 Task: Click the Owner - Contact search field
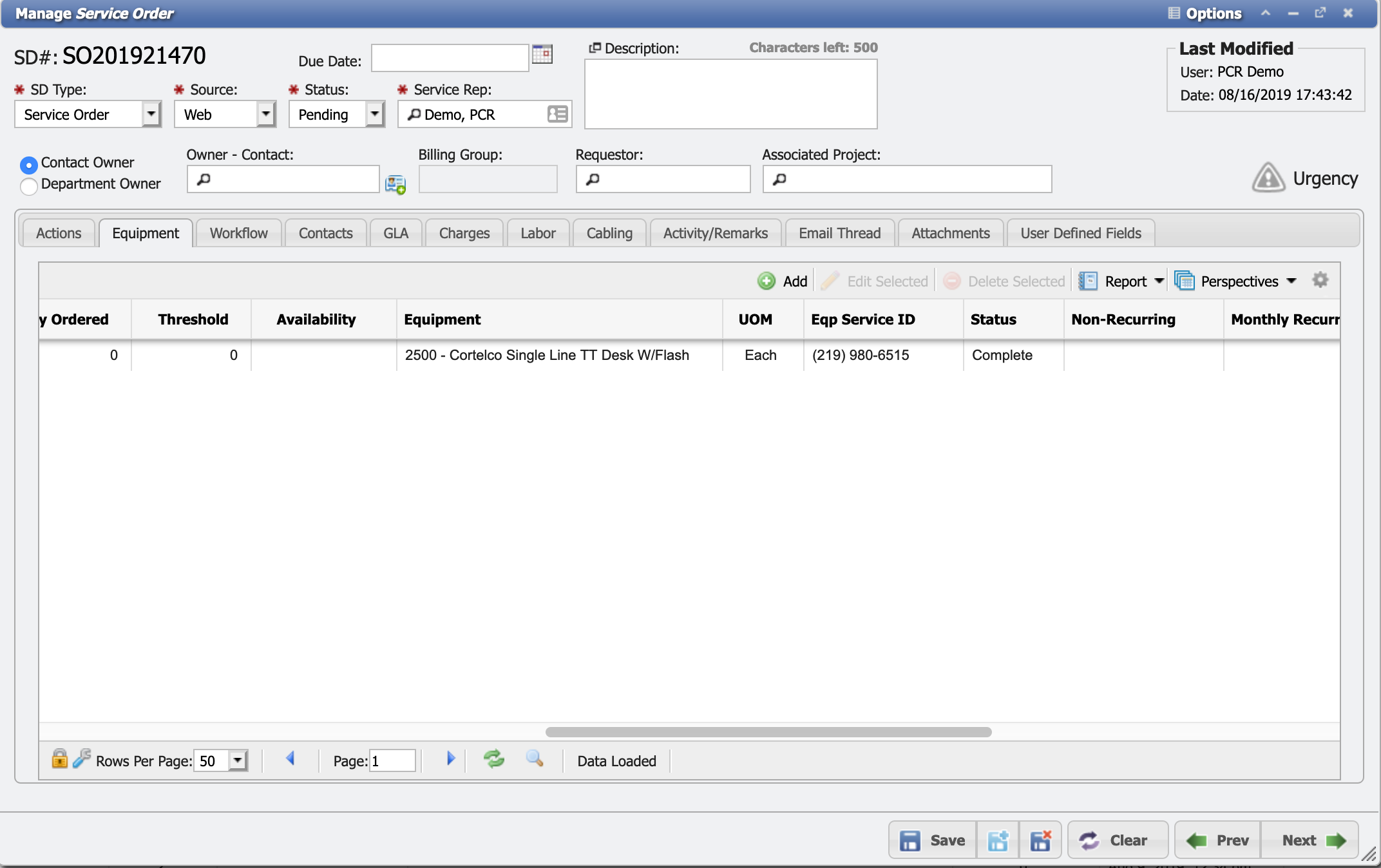click(x=283, y=179)
